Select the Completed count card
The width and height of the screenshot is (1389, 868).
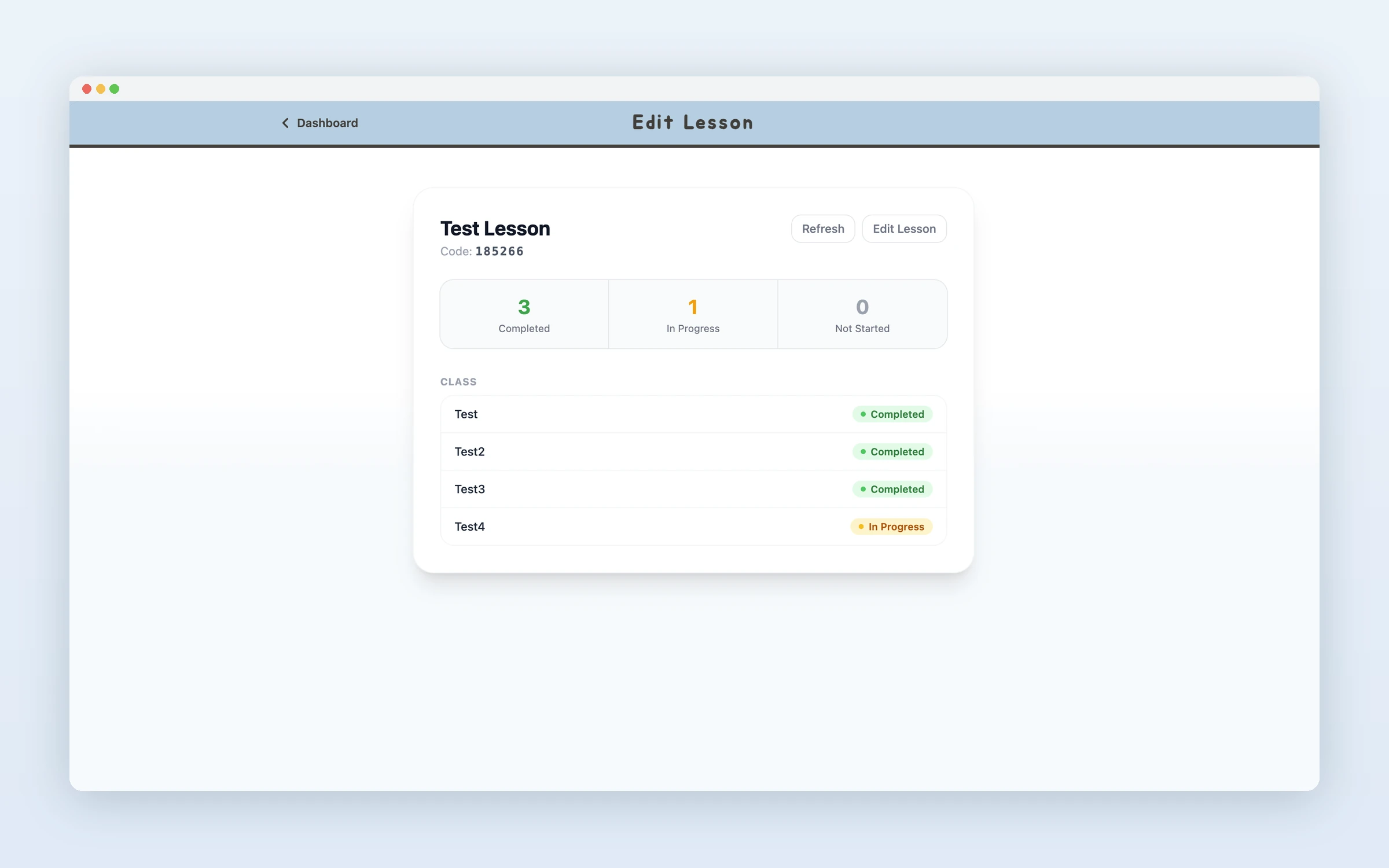[524, 314]
